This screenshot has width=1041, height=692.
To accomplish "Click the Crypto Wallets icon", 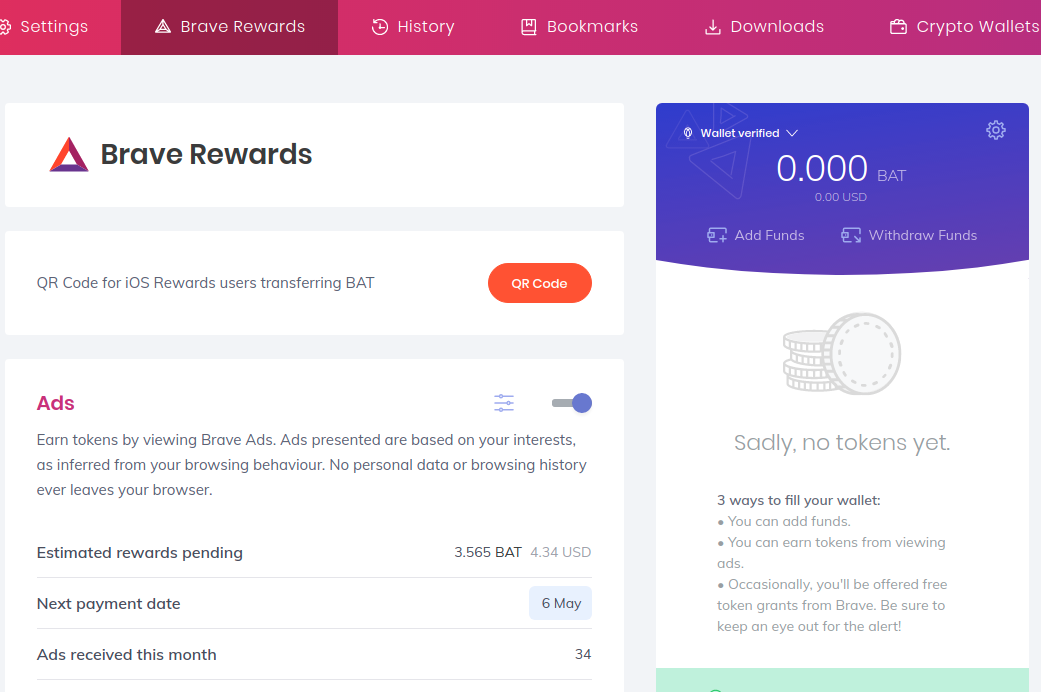I will coord(898,27).
